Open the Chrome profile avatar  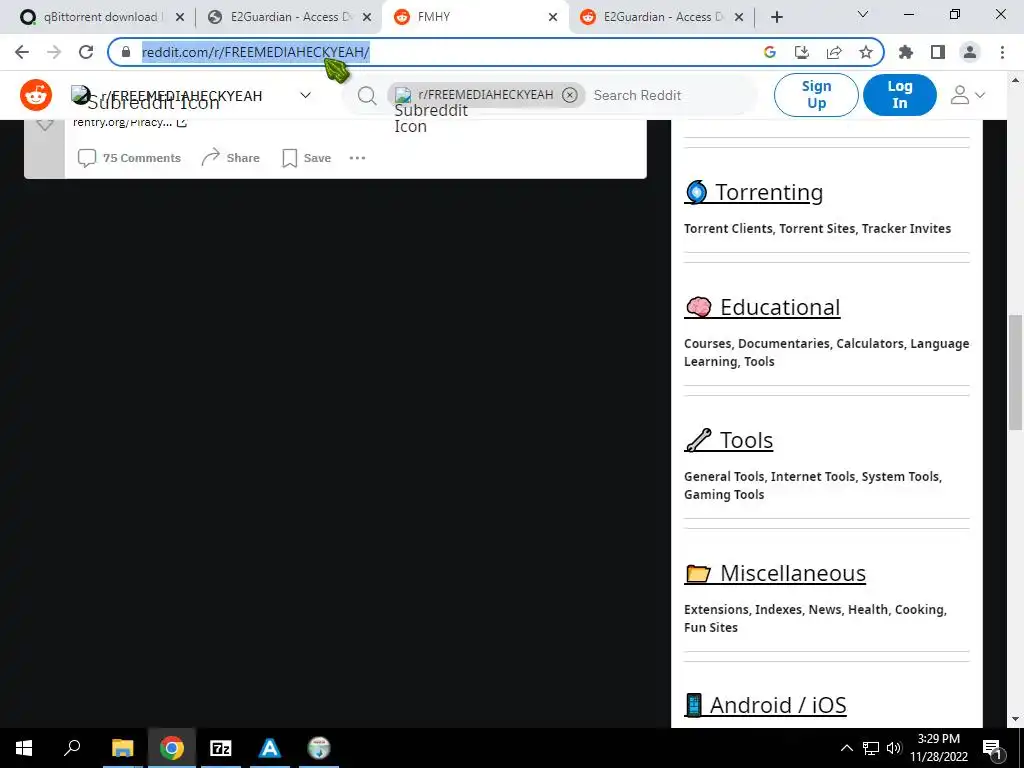click(x=970, y=52)
